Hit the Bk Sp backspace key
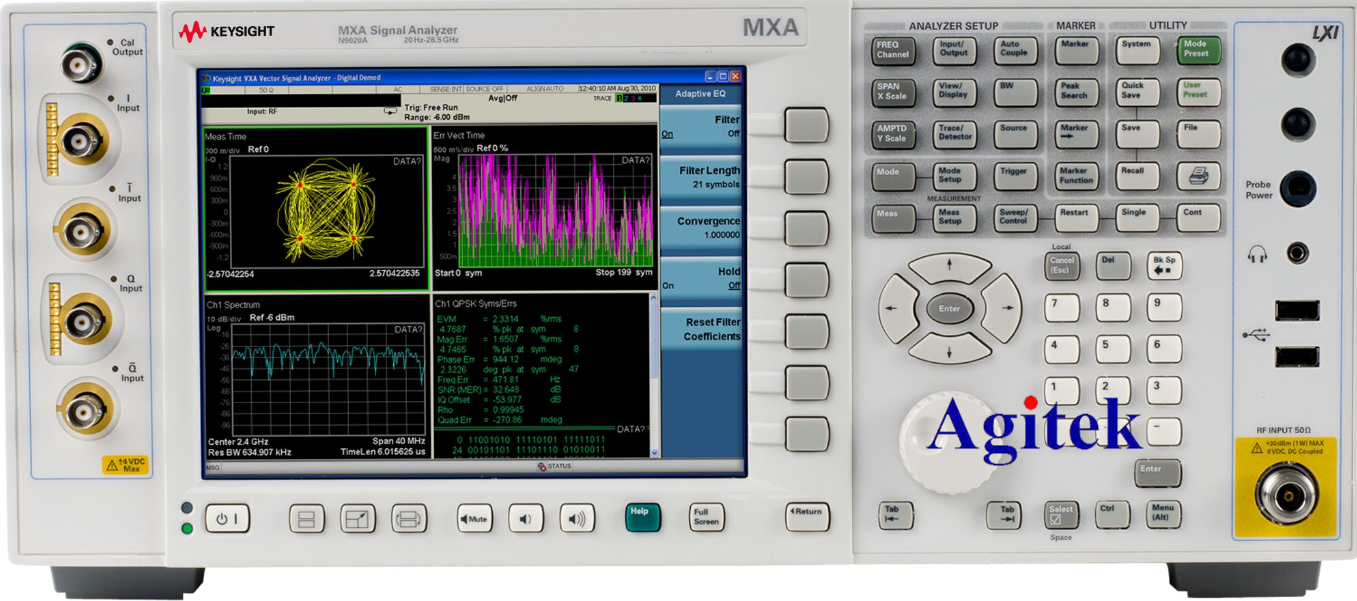This screenshot has width=1357, height=601. coord(1163,267)
